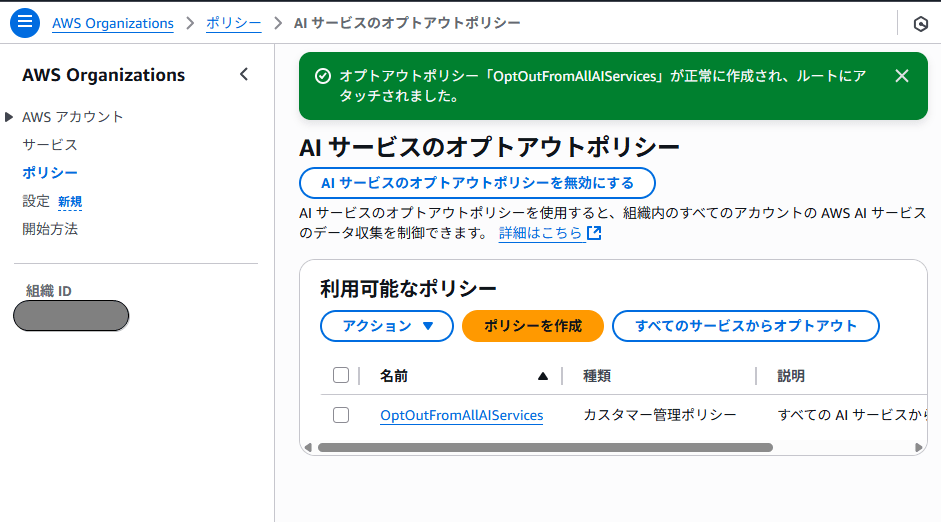Open 開始方法 in the sidebar

[50, 229]
